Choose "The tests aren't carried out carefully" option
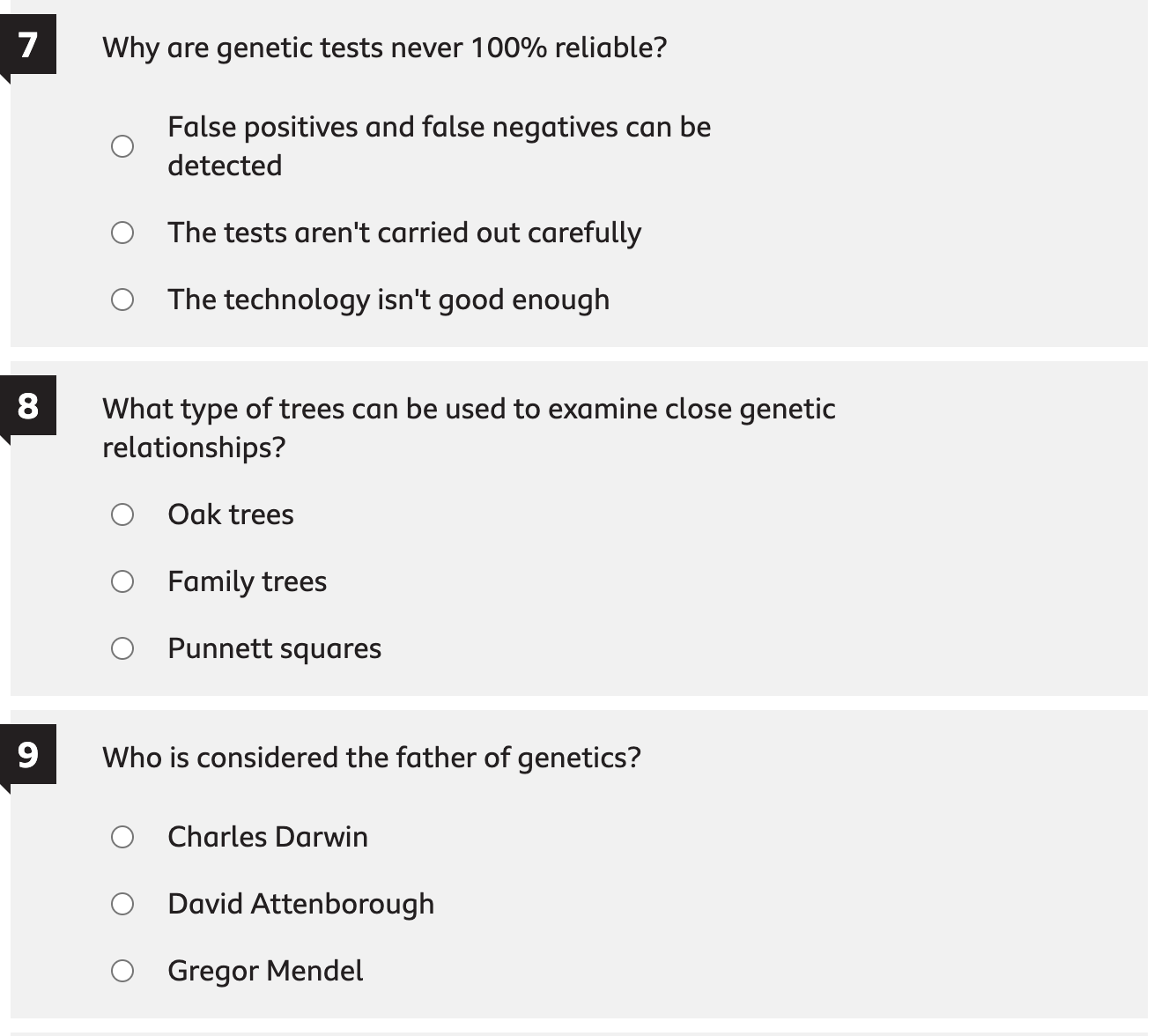Screen dimensions: 1154x1036 click(122, 233)
